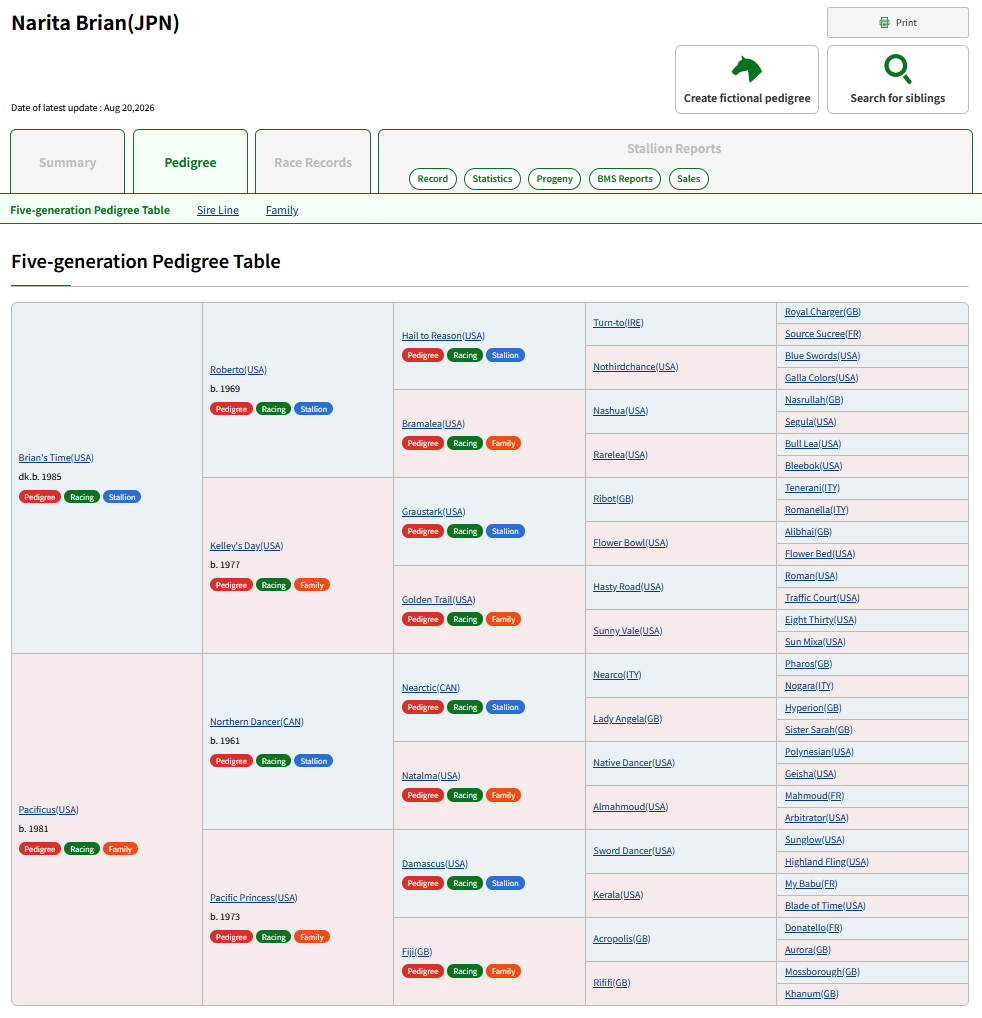Viewport: 982px width, 1018px height.
Task: Open Nothirdchance(USA) link
Action: 635,367
